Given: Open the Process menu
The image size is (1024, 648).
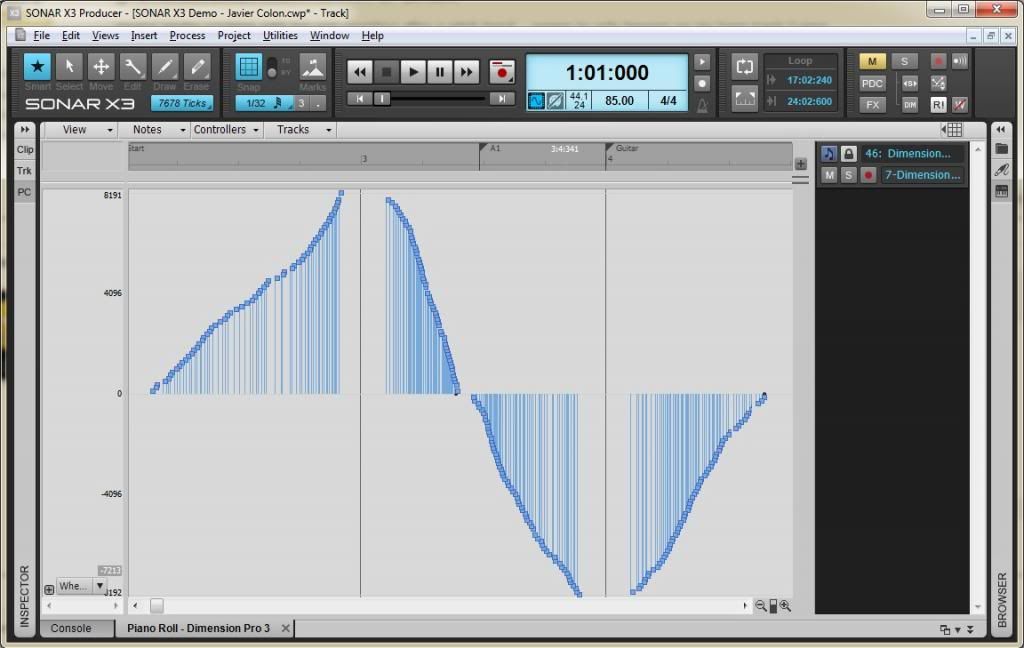Looking at the screenshot, I should coord(187,35).
